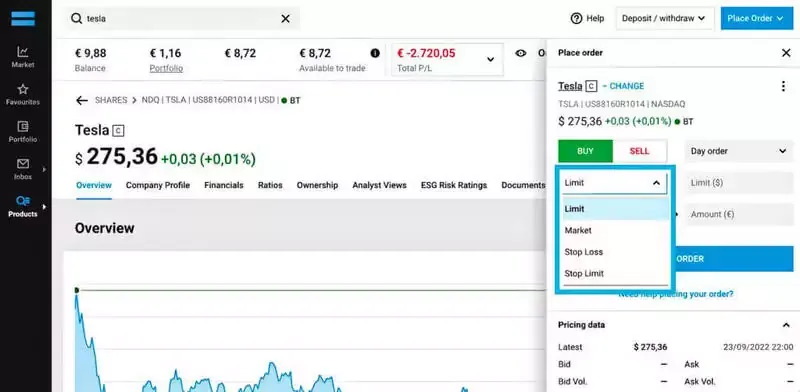
Task: Switch to the Ownership tab
Action: coord(317,185)
